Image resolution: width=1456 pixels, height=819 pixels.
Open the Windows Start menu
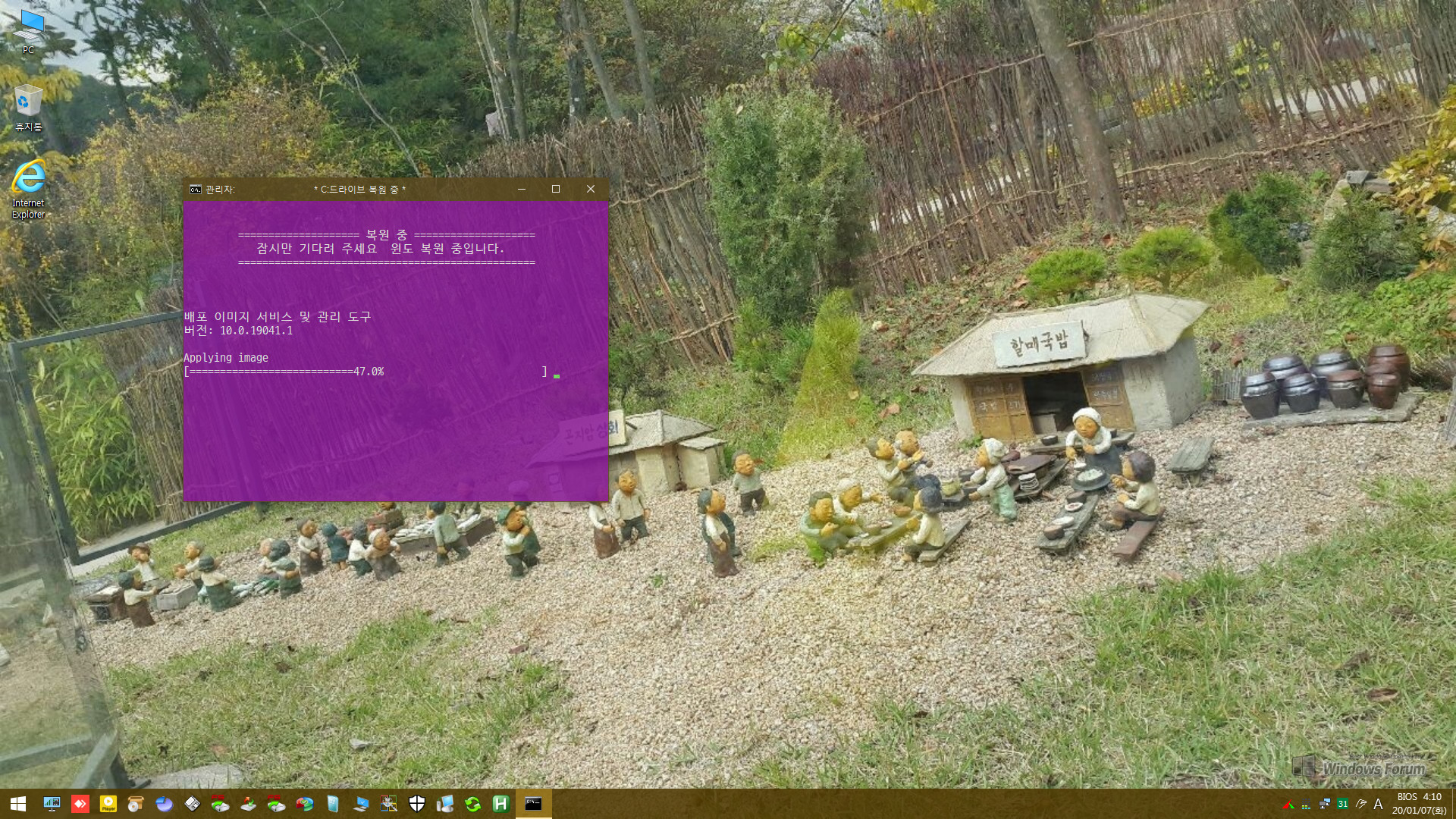(x=18, y=804)
